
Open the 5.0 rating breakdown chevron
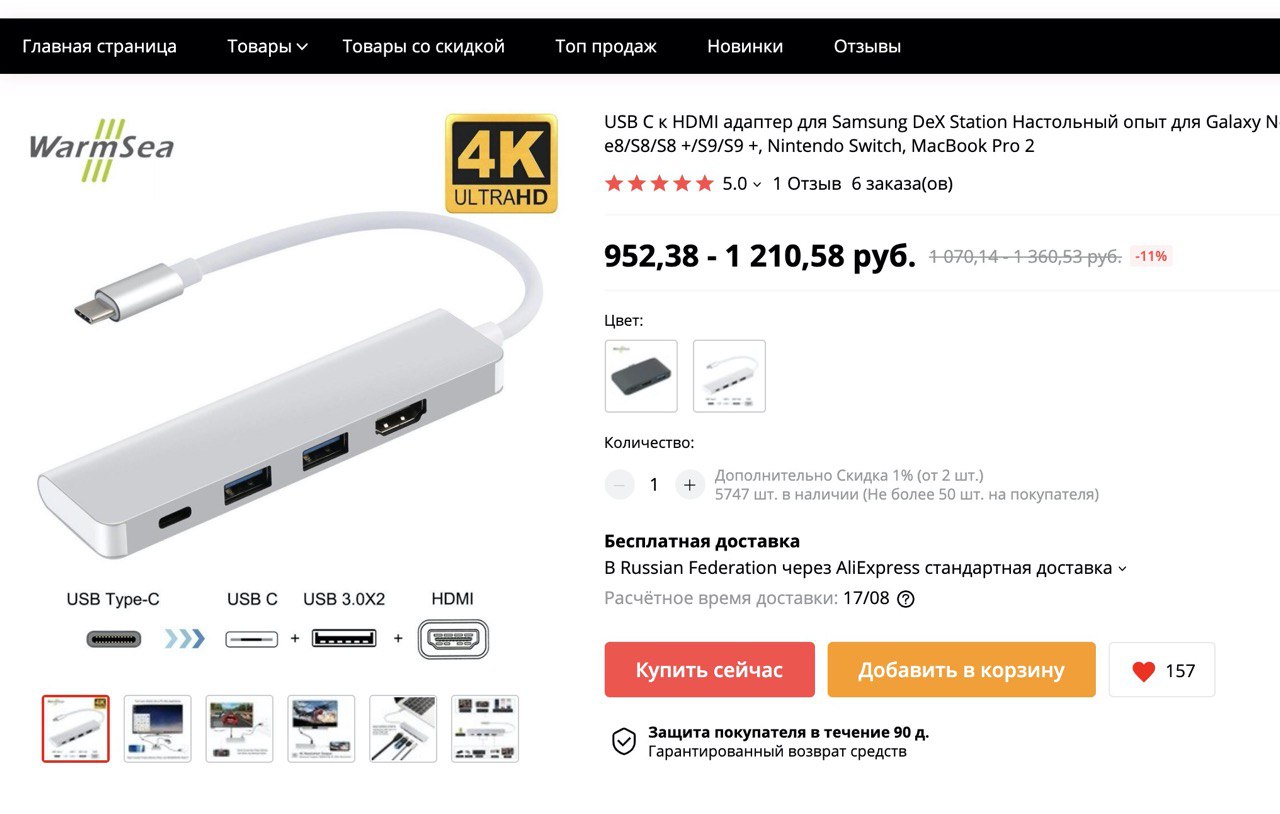[x=757, y=184]
